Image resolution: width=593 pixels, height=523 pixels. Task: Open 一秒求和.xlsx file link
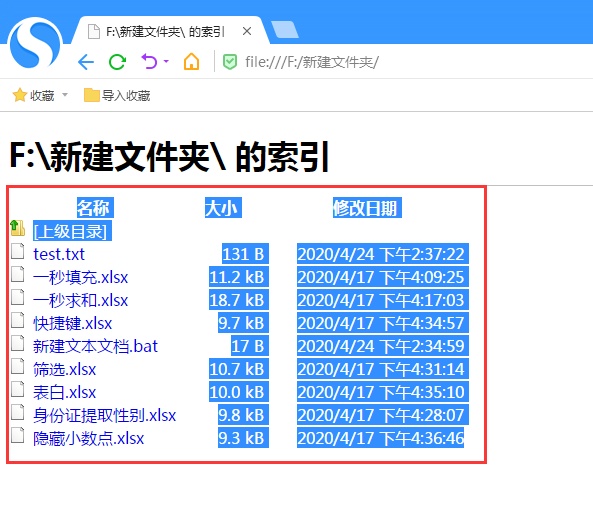click(x=81, y=300)
